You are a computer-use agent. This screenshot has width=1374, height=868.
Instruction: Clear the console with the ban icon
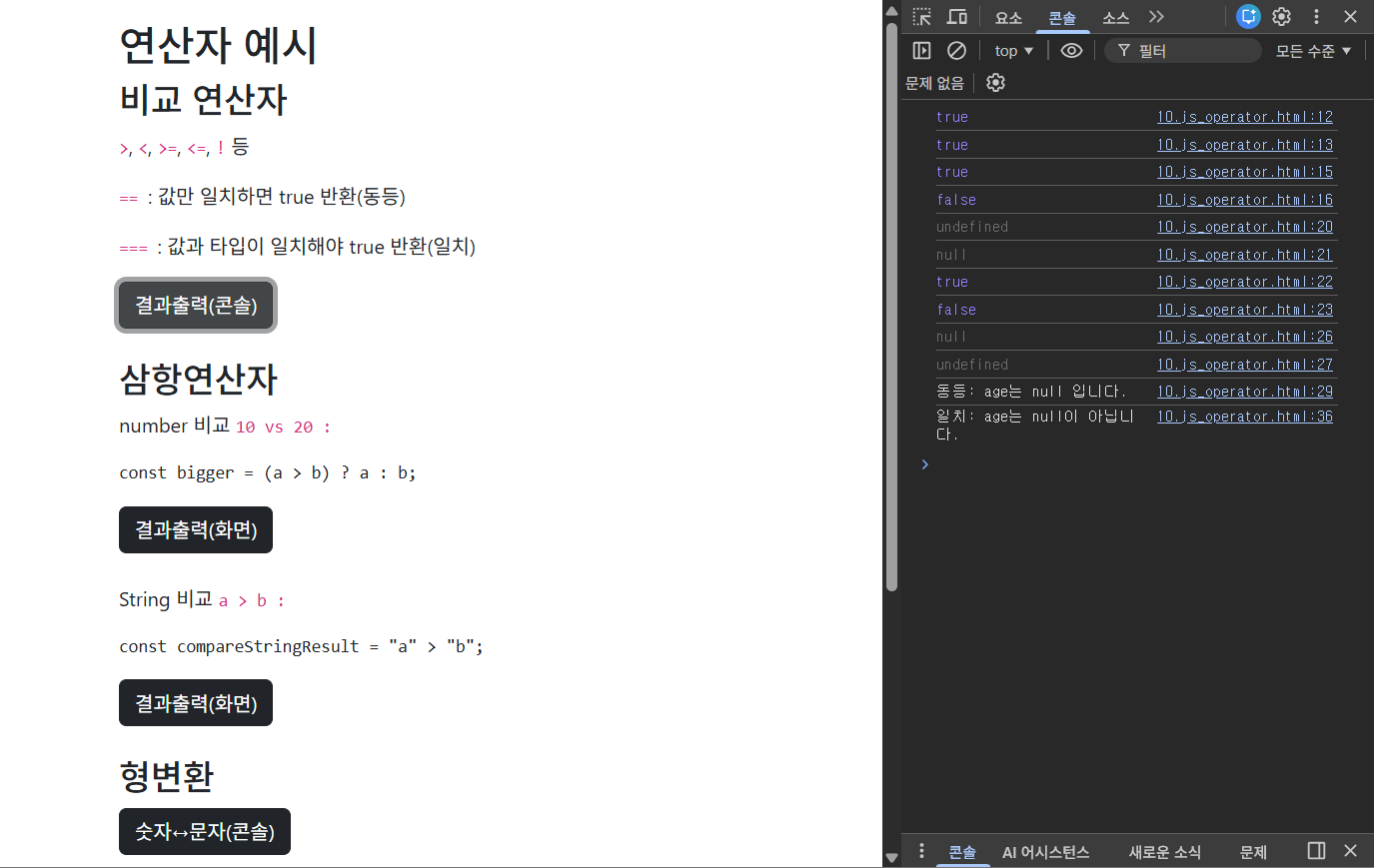pyautogui.click(x=956, y=50)
